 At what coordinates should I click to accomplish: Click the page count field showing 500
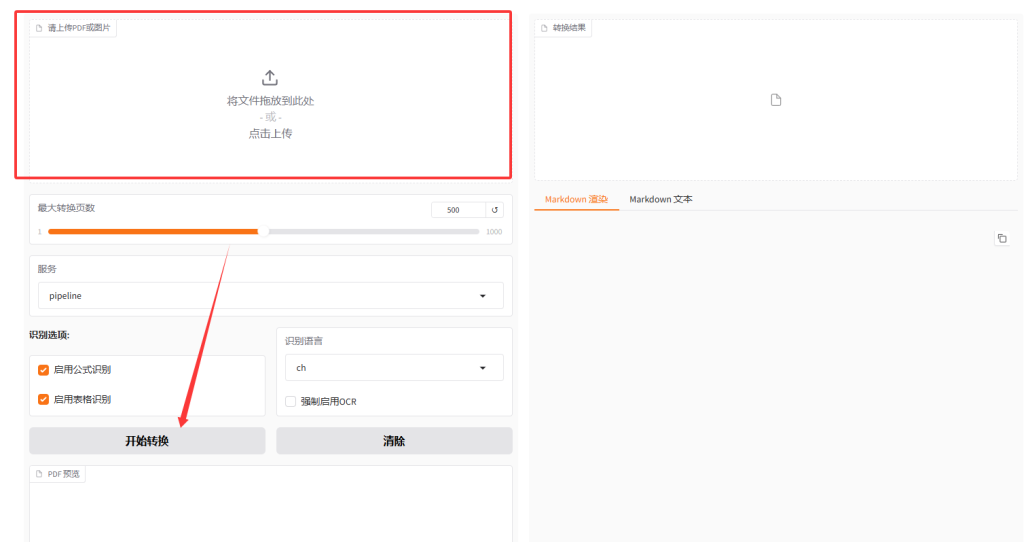pyautogui.click(x=458, y=210)
